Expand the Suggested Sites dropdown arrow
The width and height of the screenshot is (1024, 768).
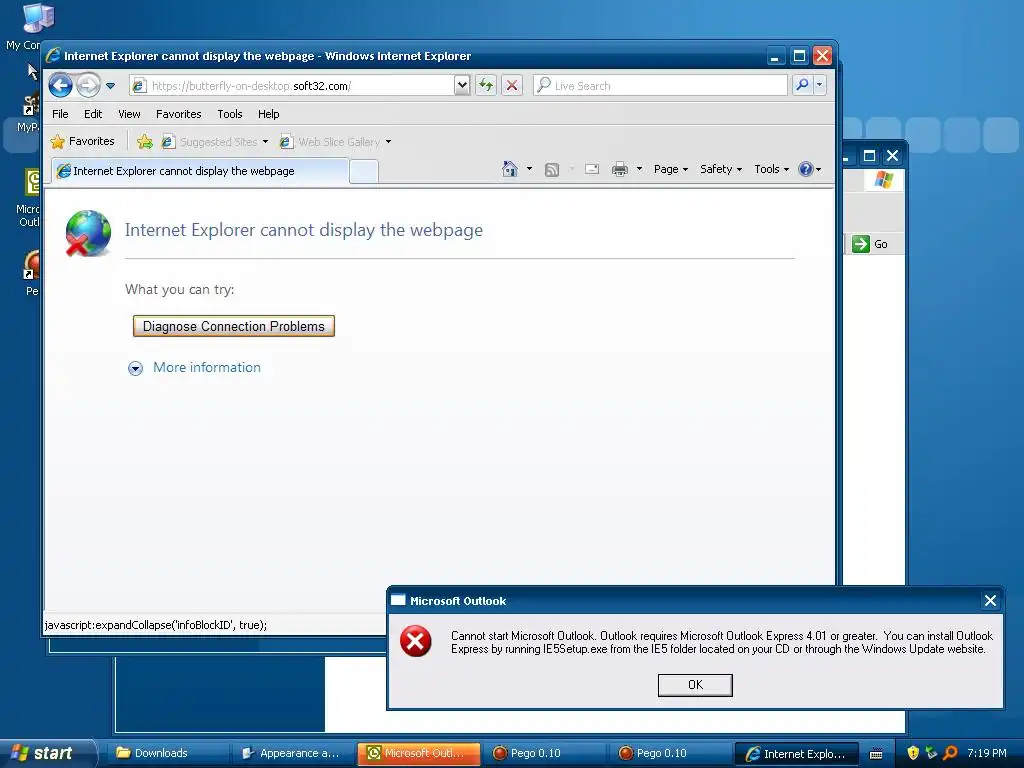tap(265, 142)
